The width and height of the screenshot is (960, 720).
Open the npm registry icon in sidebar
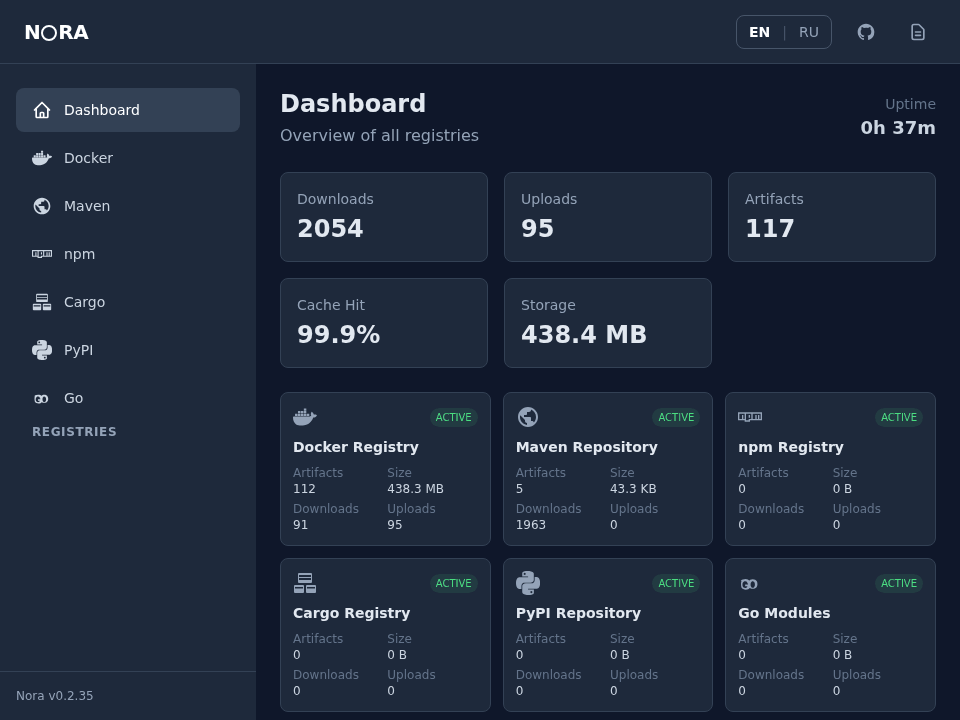(42, 254)
